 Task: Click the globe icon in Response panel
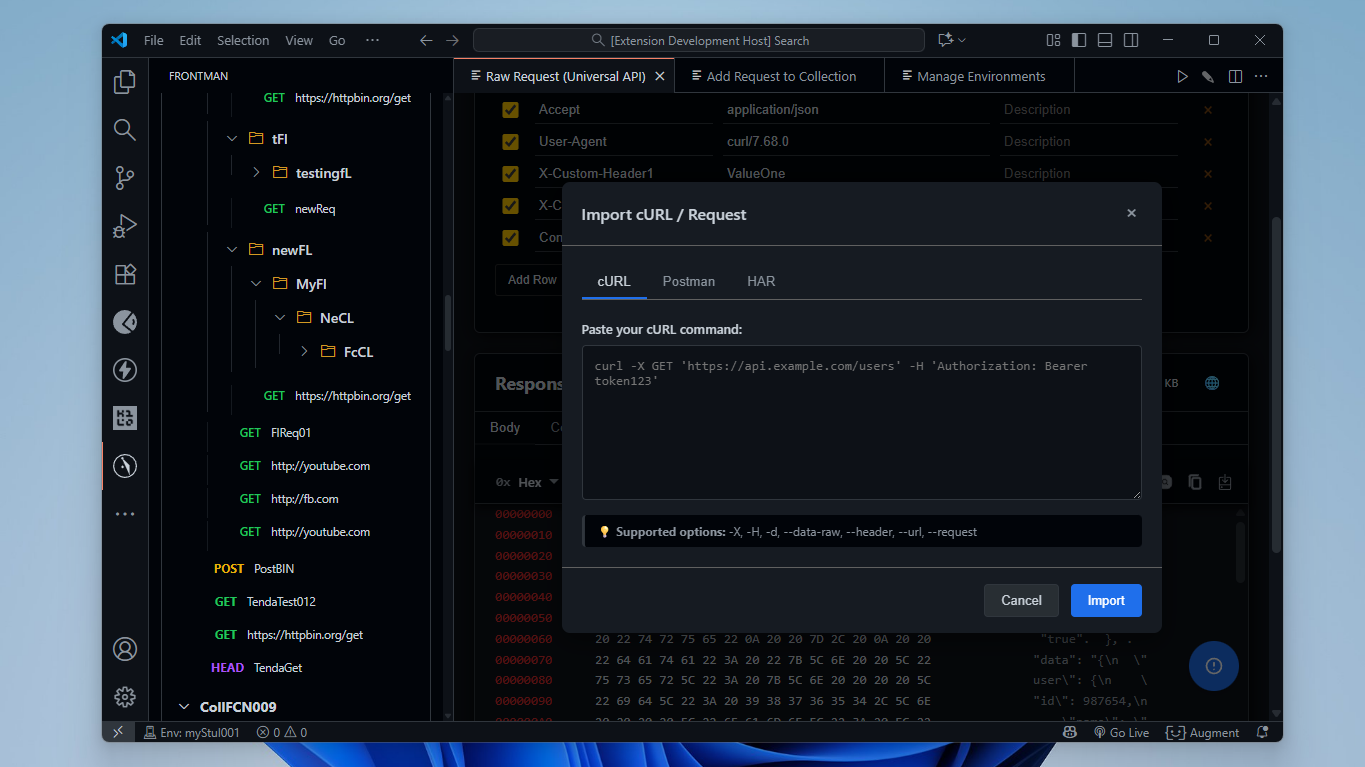coord(1212,383)
